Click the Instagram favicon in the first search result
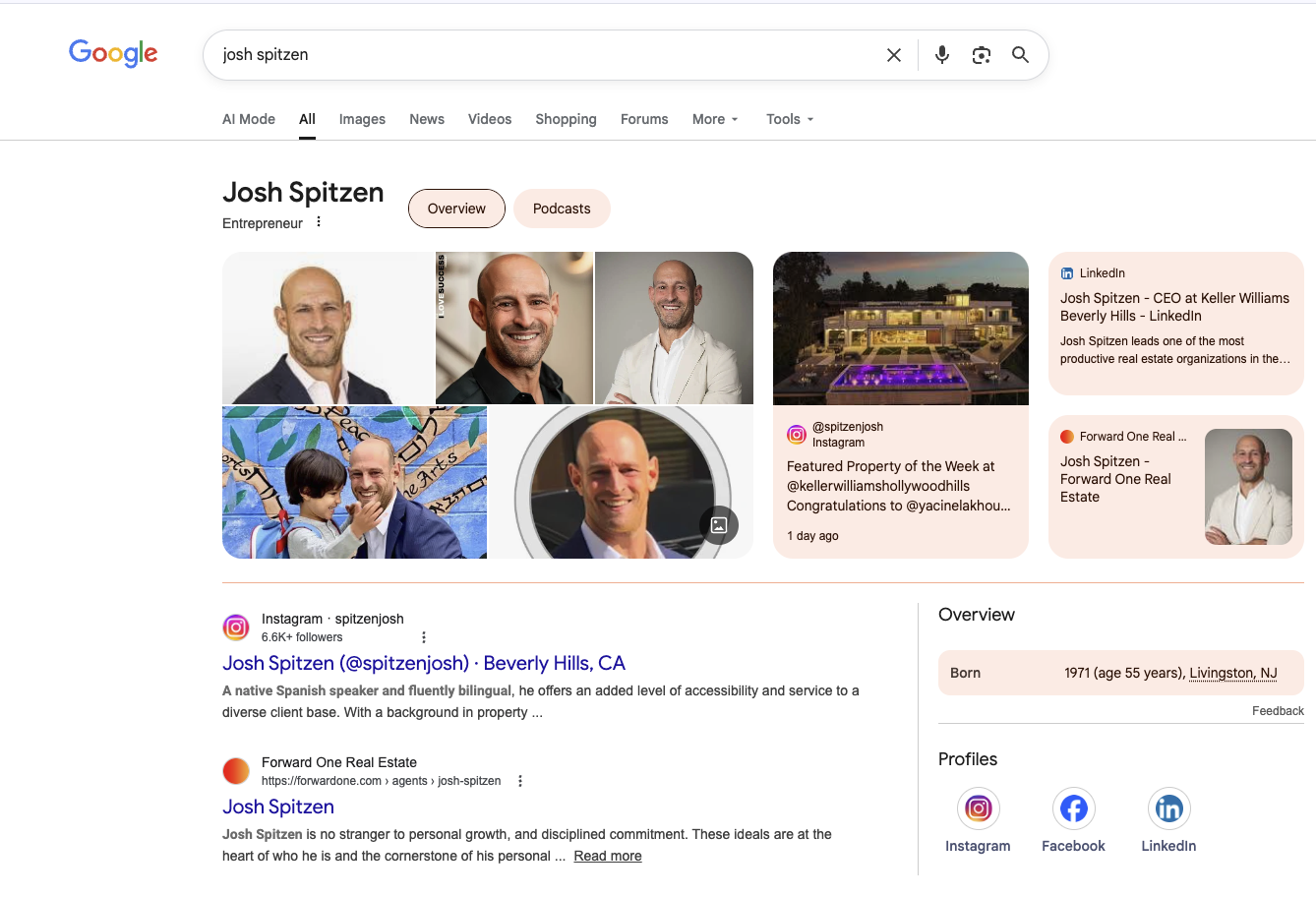This screenshot has width=1316, height=897. 236,627
